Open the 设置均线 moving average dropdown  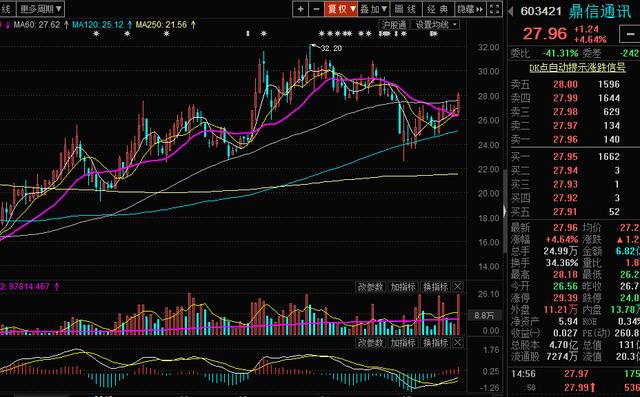pos(436,25)
